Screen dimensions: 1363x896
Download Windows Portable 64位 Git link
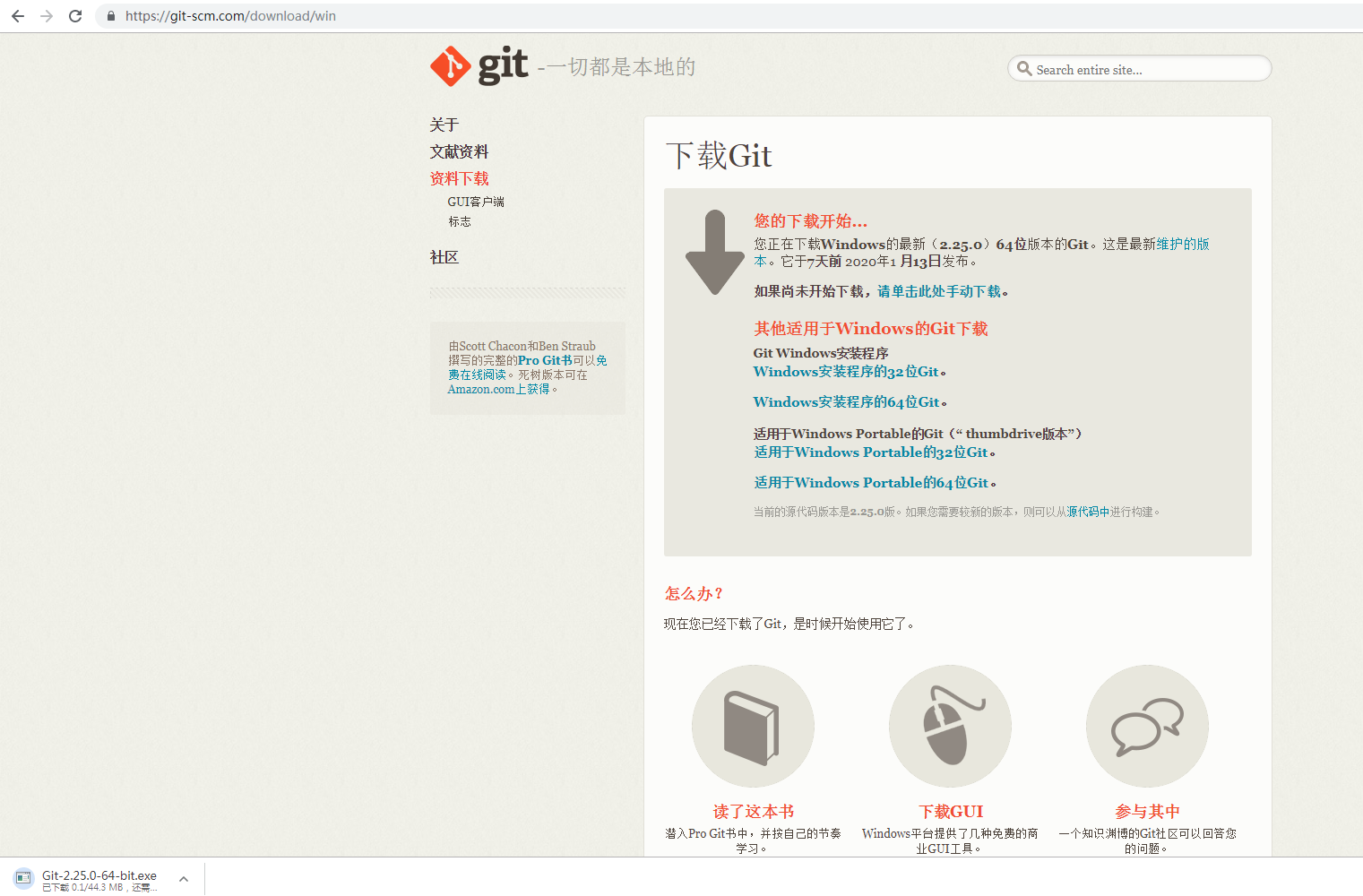(x=871, y=483)
